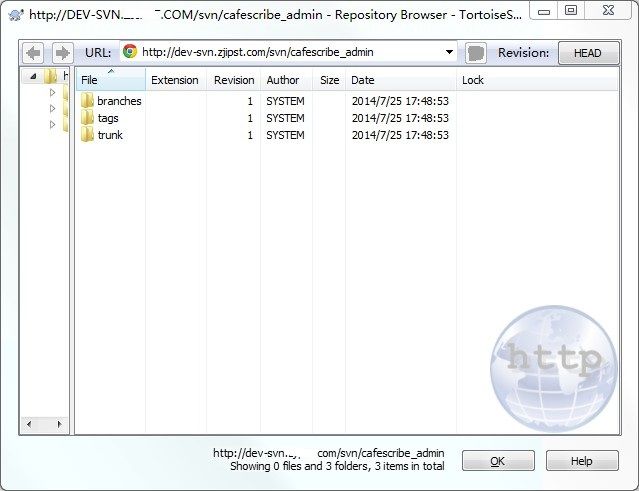Sort by the Lock column header
Screen dimensions: 639x491
[536, 80]
